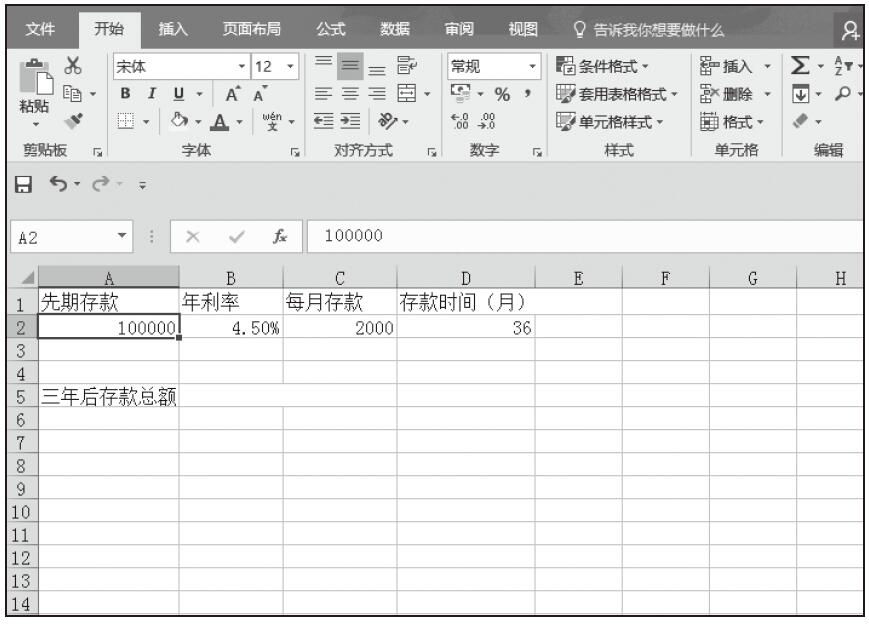Click the AutoSum sigma icon
Screen dimensions: 869x624
(x=799, y=67)
